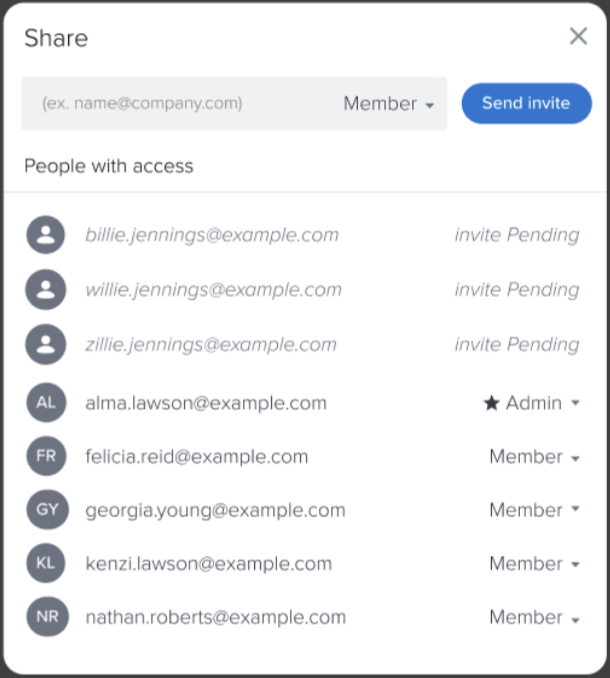
Task: Click invite Pending status for zillie.jennings
Action: pos(517,345)
